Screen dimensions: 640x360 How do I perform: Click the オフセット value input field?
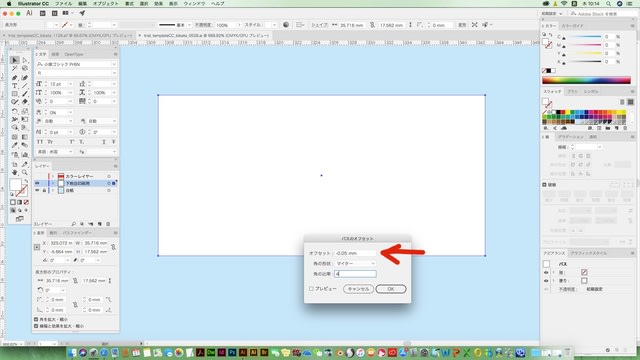pos(355,253)
